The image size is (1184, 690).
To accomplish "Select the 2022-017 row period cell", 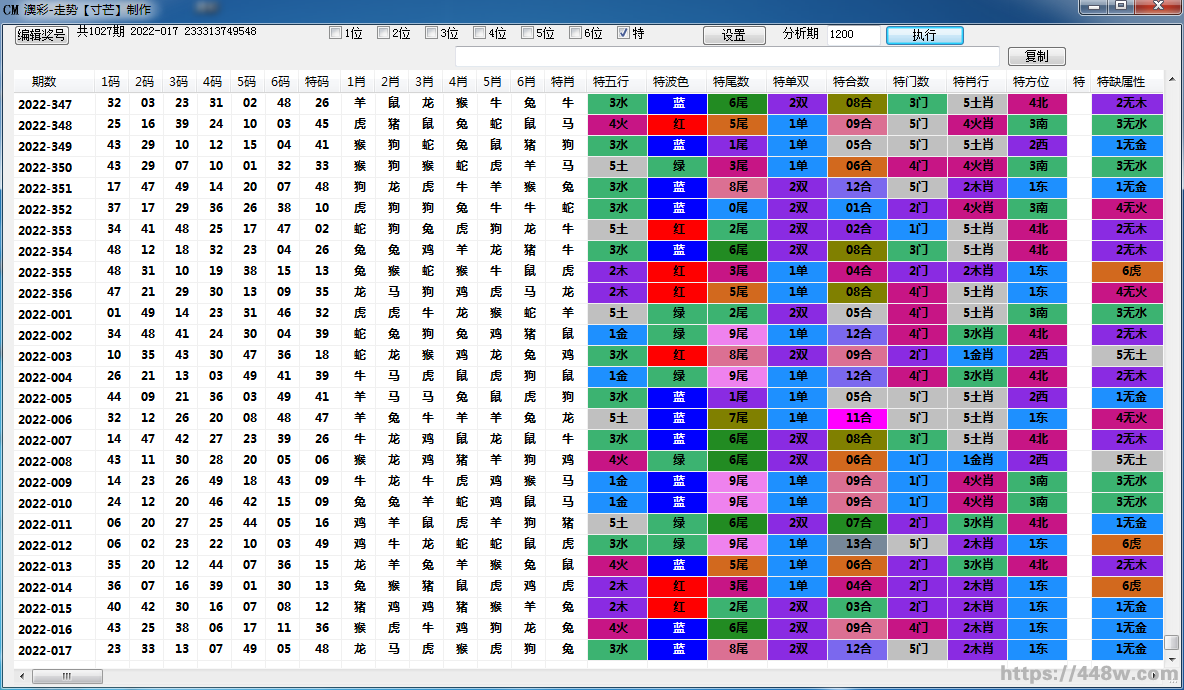I will pos(45,650).
